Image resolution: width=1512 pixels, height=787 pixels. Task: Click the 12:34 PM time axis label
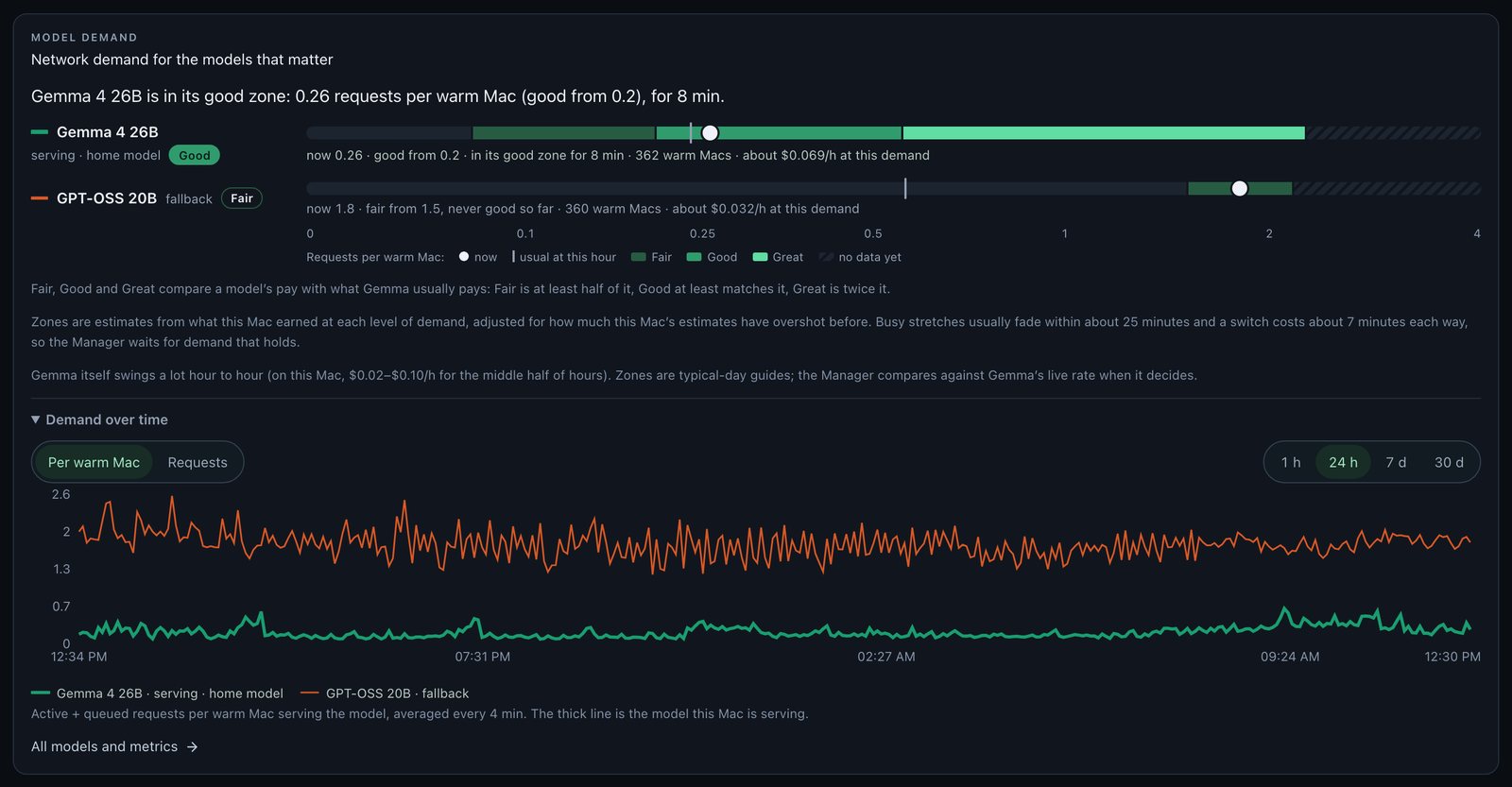click(78, 657)
